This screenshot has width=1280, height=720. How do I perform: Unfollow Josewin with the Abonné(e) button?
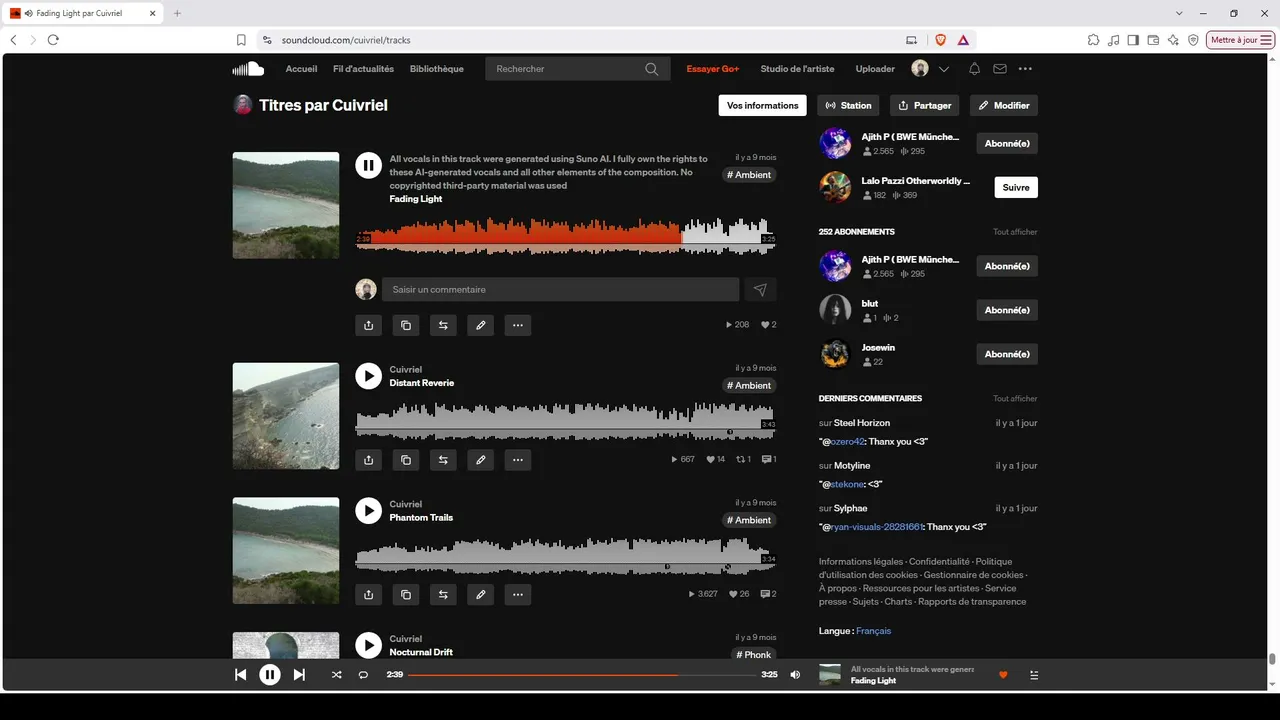point(1007,354)
